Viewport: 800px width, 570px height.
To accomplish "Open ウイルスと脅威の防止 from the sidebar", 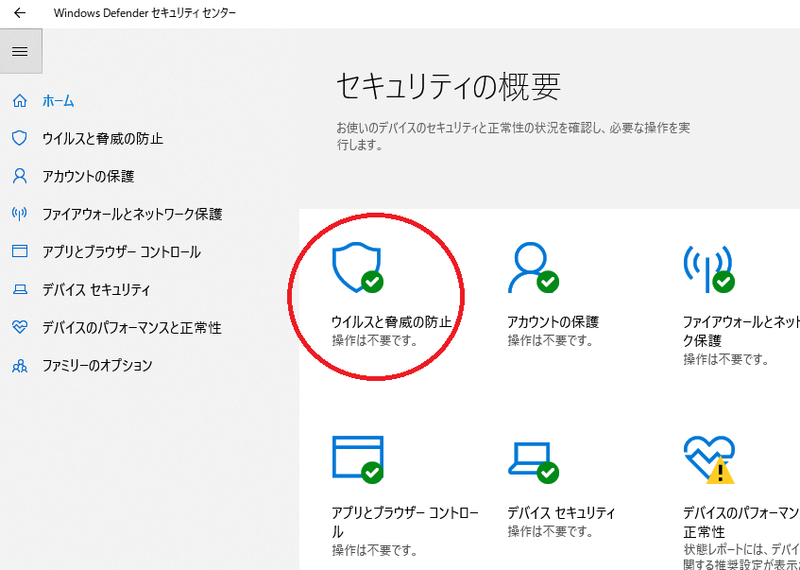I will pyautogui.click(x=103, y=138).
